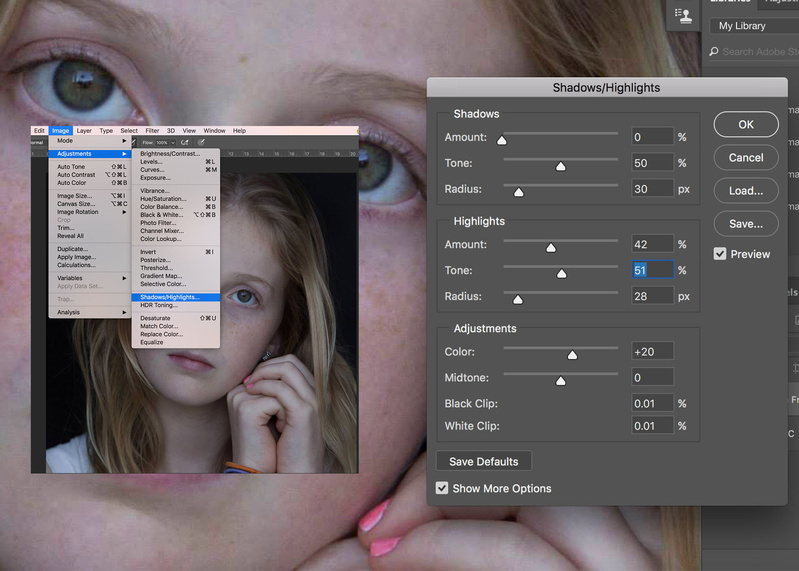Click pressure-for-size icon in inset options bar

tap(201, 143)
